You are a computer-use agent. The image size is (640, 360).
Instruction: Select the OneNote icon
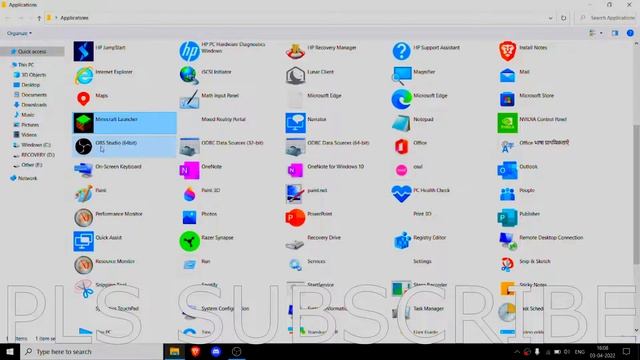189,170
